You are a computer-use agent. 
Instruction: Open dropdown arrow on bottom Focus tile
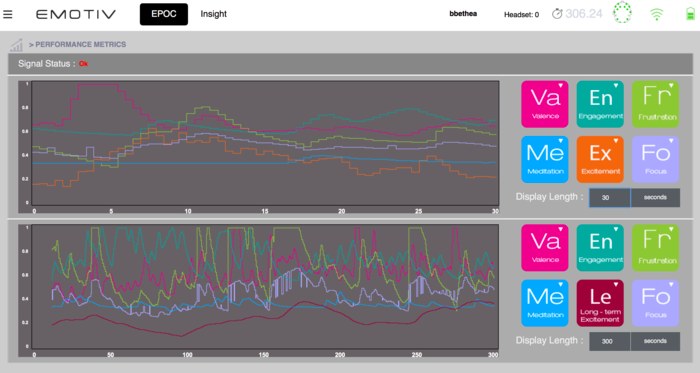click(671, 285)
